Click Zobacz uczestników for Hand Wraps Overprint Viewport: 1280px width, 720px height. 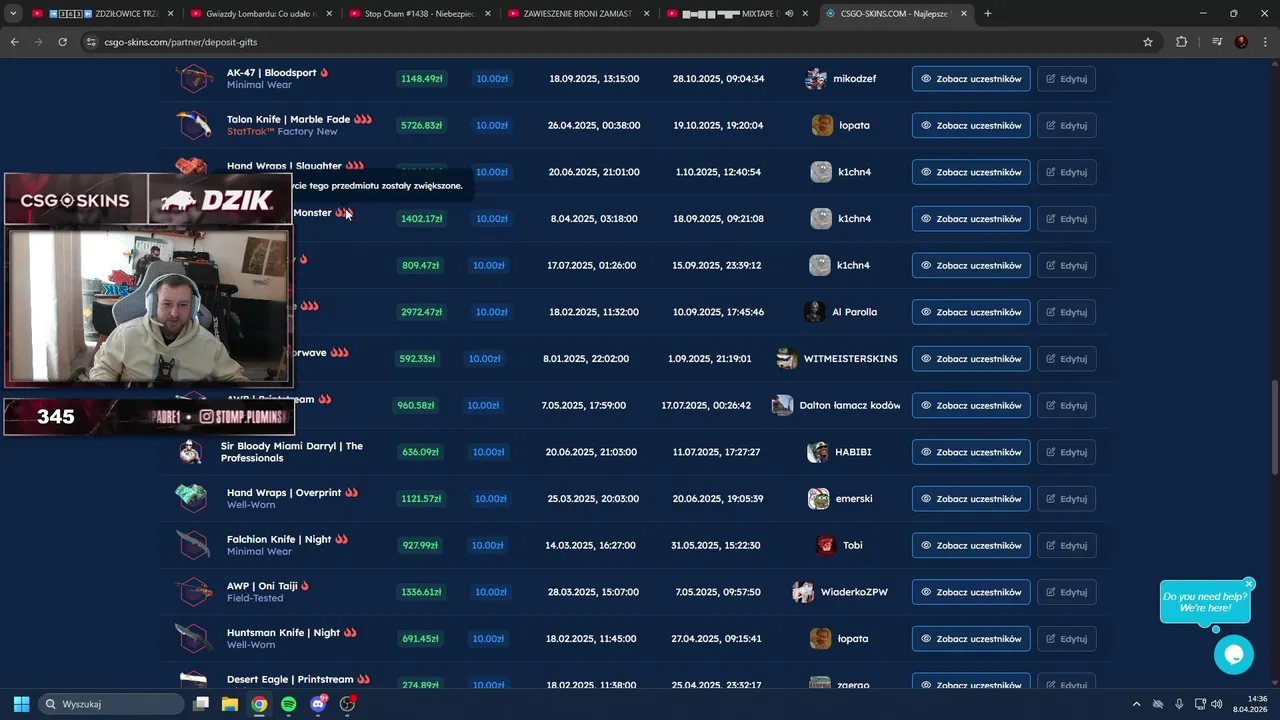pyautogui.click(x=971, y=498)
